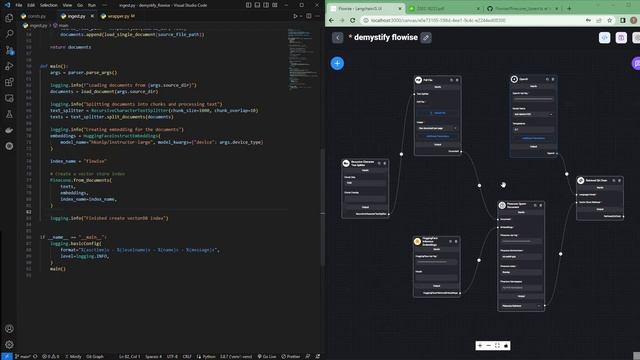
Task: Click the remote window indicator in status bar
Action: click(x=7, y=356)
